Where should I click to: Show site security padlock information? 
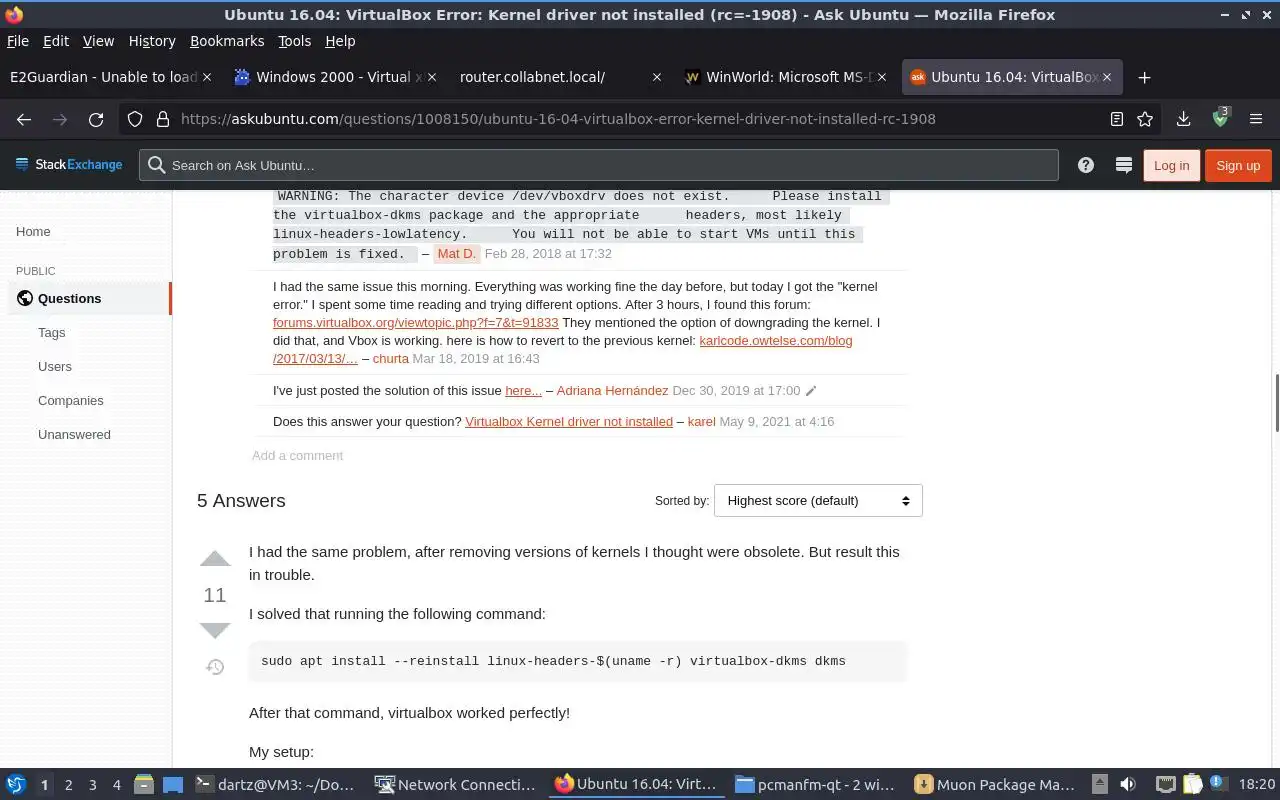click(163, 119)
